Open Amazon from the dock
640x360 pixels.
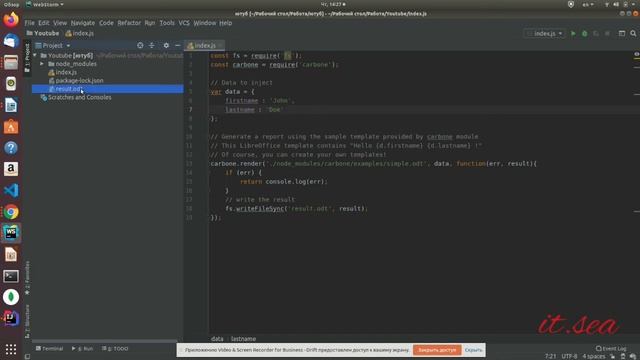tap(11, 169)
